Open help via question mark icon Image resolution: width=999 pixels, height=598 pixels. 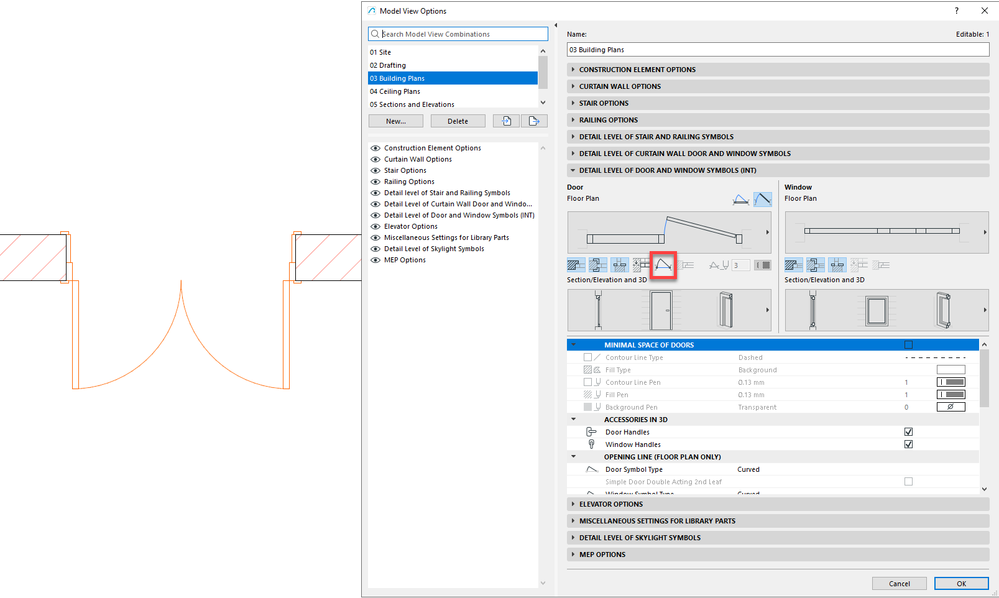click(x=956, y=11)
